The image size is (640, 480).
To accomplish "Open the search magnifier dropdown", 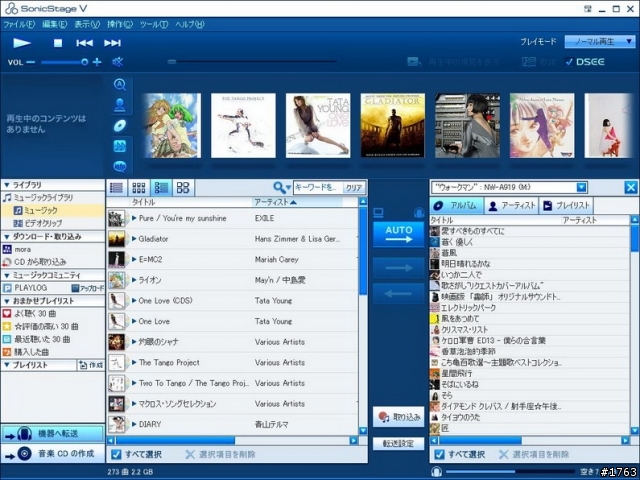I will pyautogui.click(x=282, y=188).
